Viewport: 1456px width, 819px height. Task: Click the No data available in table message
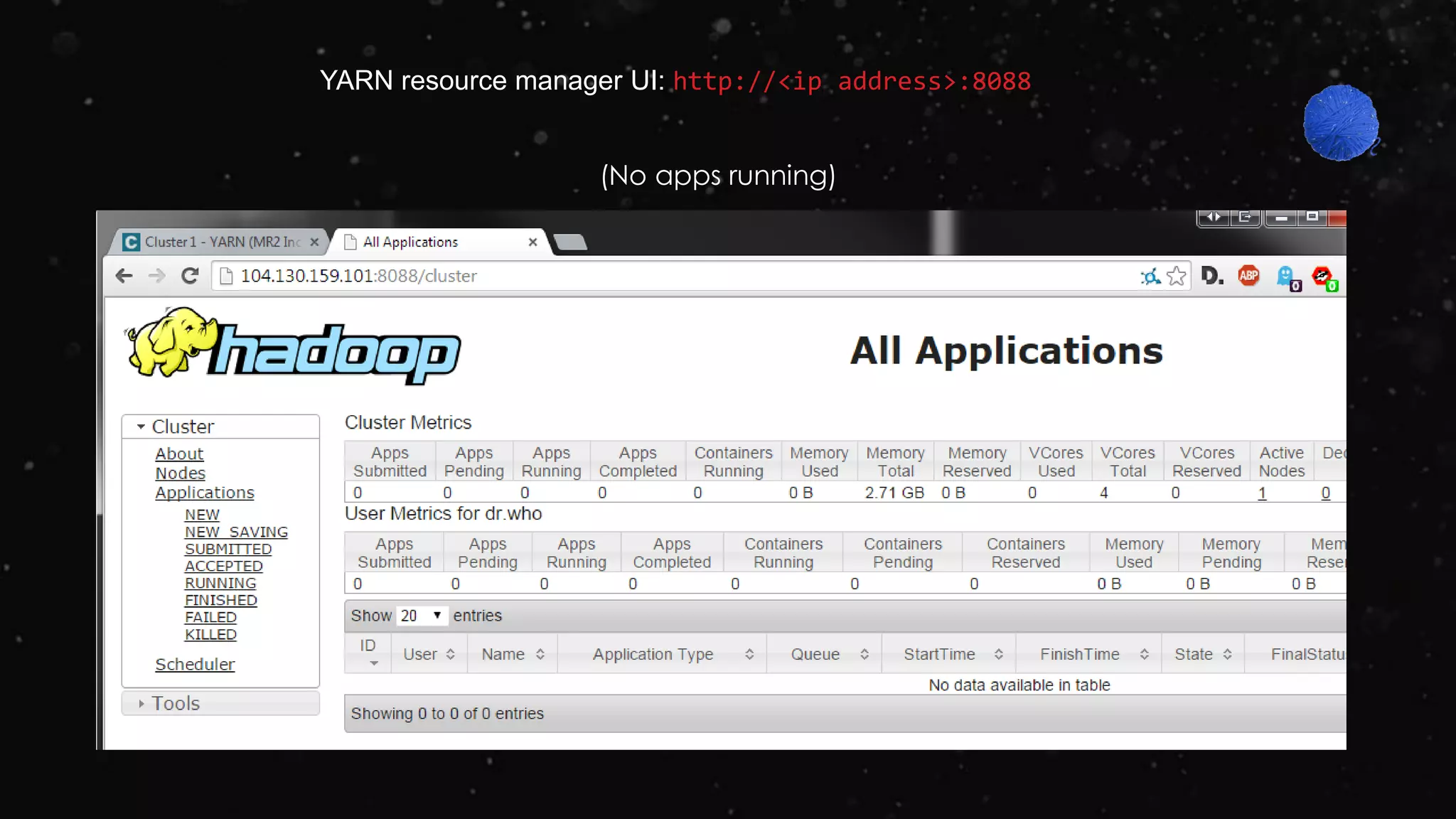[x=1019, y=685]
